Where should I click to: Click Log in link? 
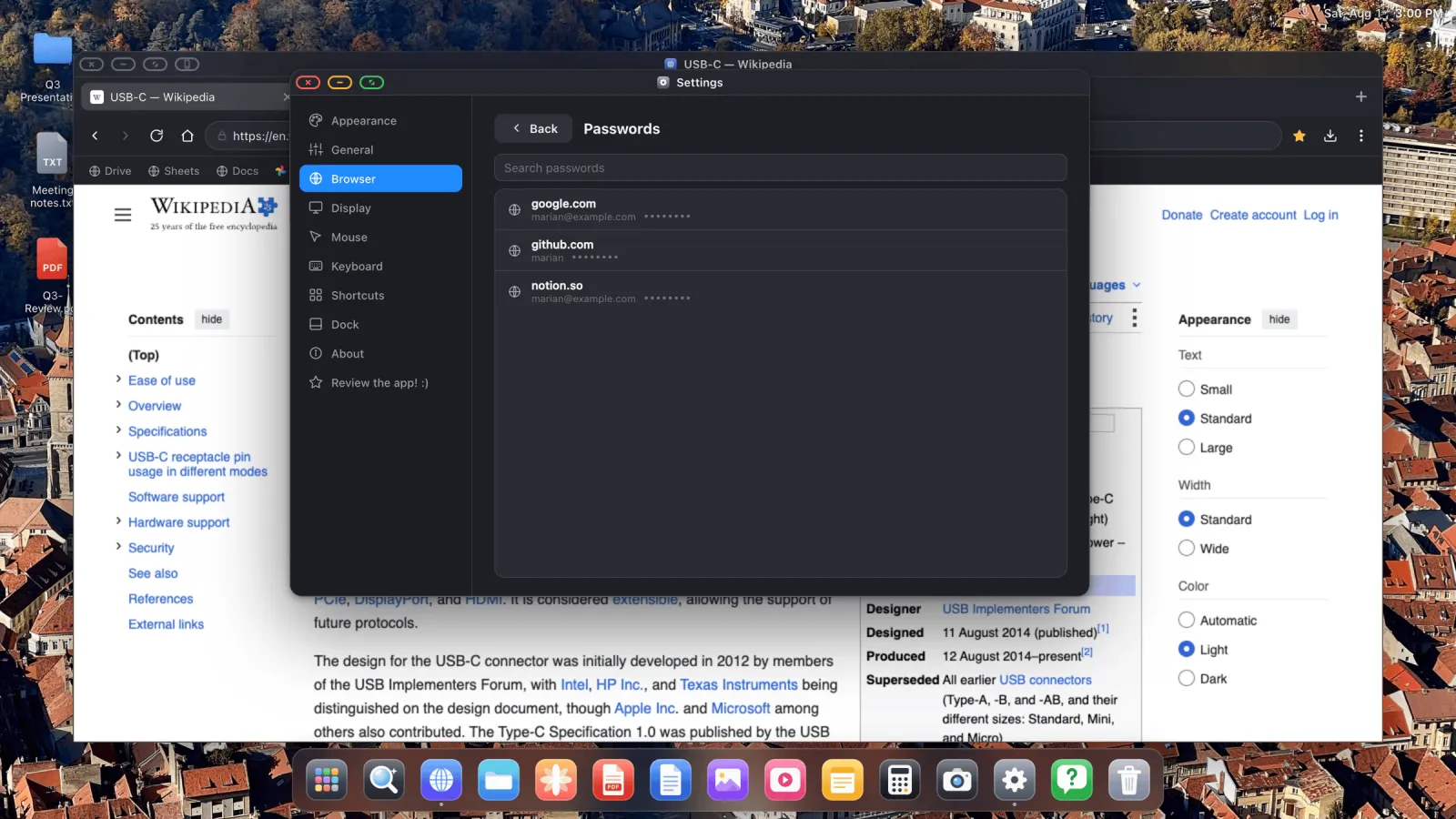[x=1320, y=215]
